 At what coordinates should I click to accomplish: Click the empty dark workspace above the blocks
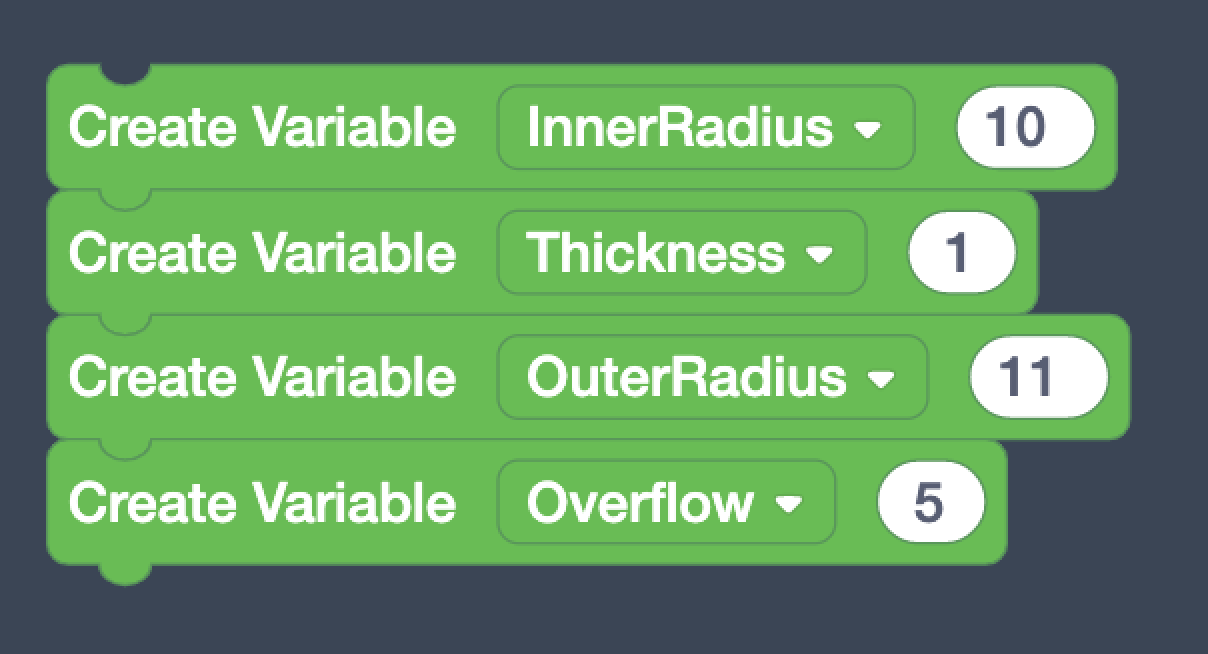(600, 30)
